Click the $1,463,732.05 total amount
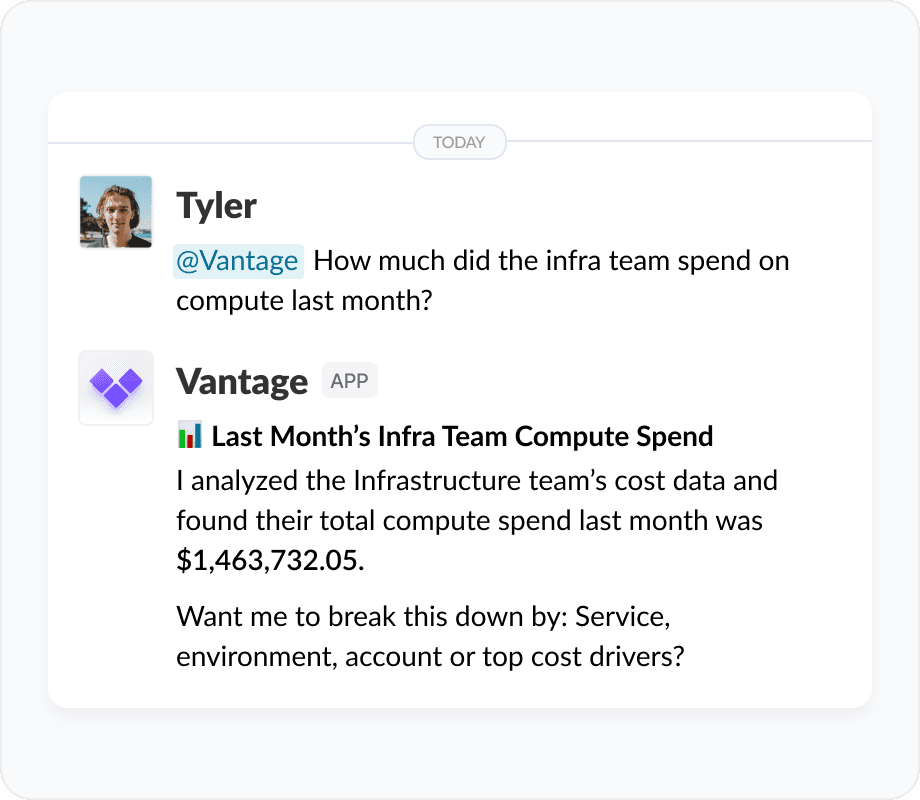 [267, 561]
